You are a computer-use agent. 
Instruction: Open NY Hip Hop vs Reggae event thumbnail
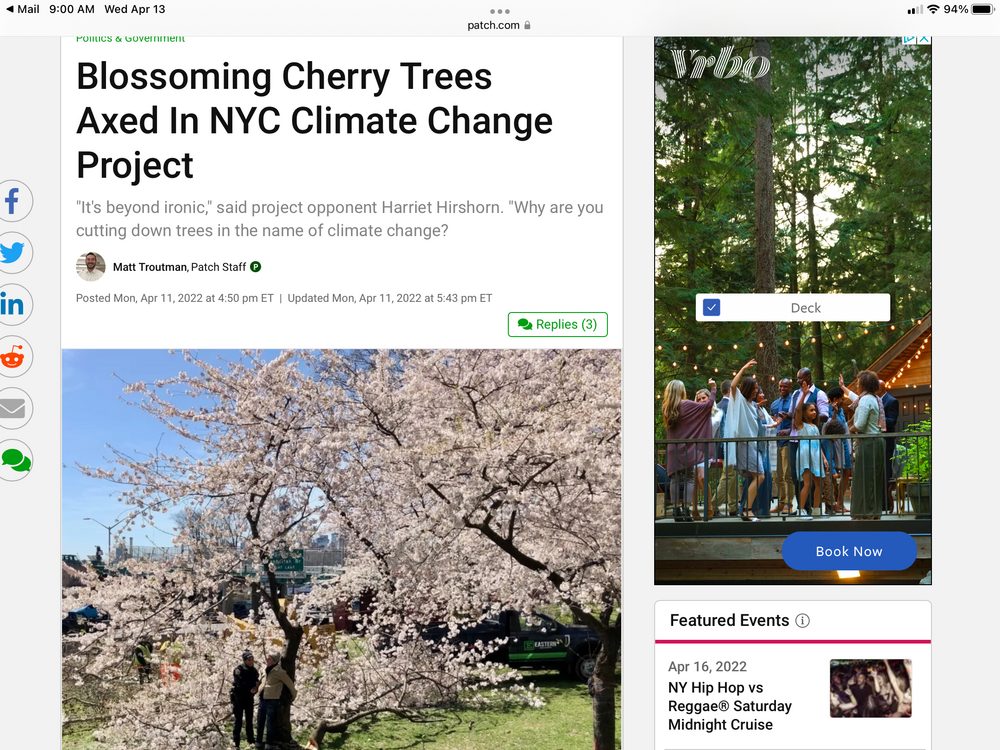pos(871,689)
